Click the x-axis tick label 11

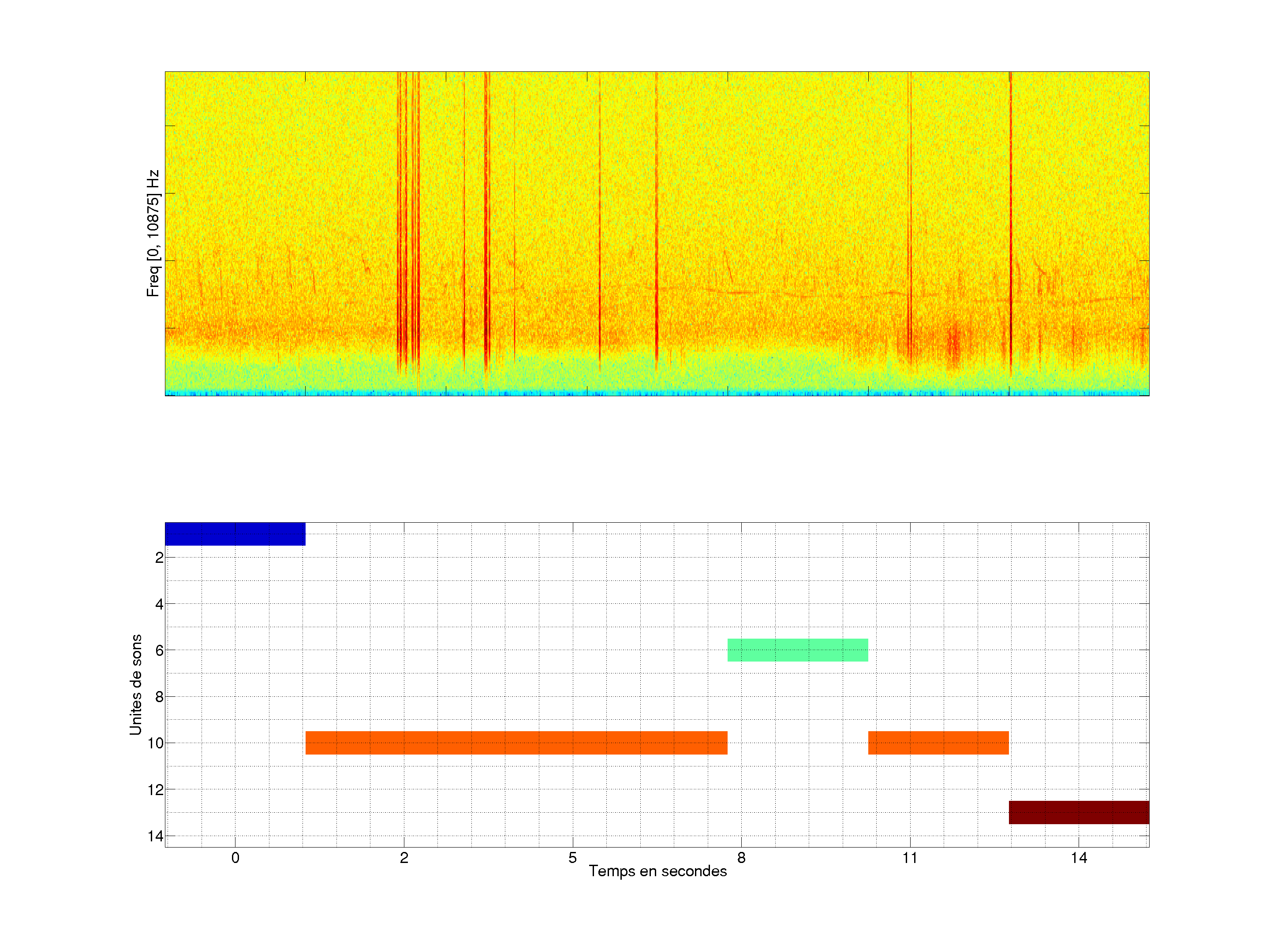910,858
